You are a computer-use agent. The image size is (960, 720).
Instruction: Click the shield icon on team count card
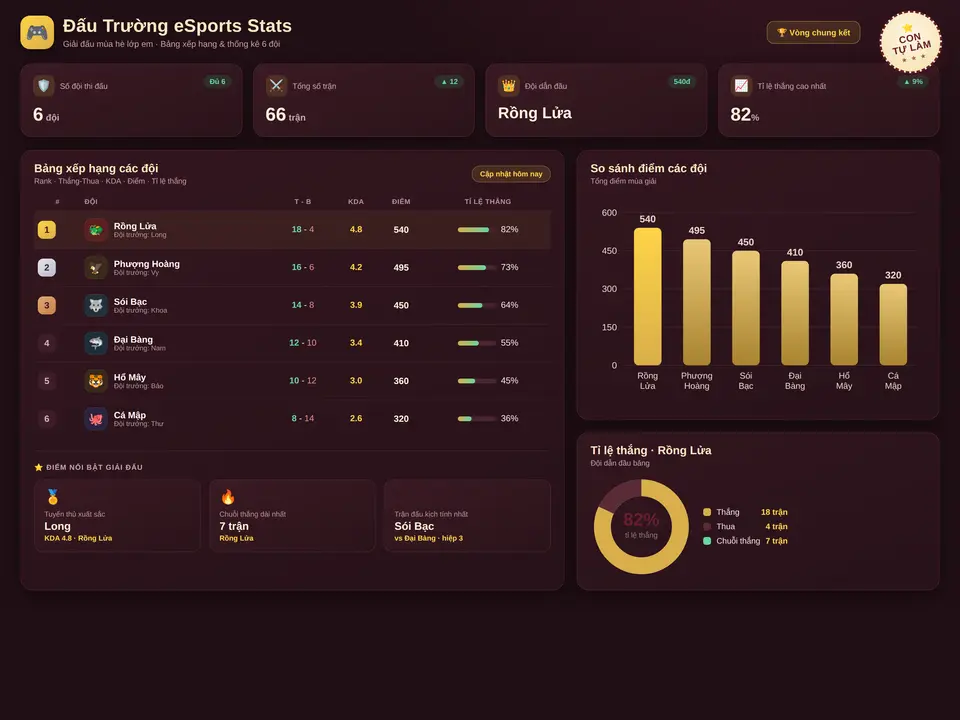[43, 86]
